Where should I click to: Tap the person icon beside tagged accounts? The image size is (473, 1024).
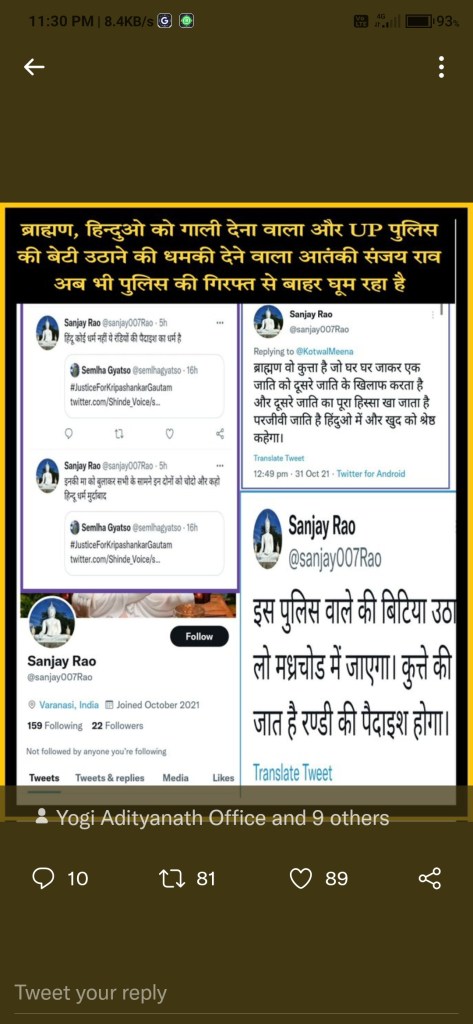click(42, 817)
